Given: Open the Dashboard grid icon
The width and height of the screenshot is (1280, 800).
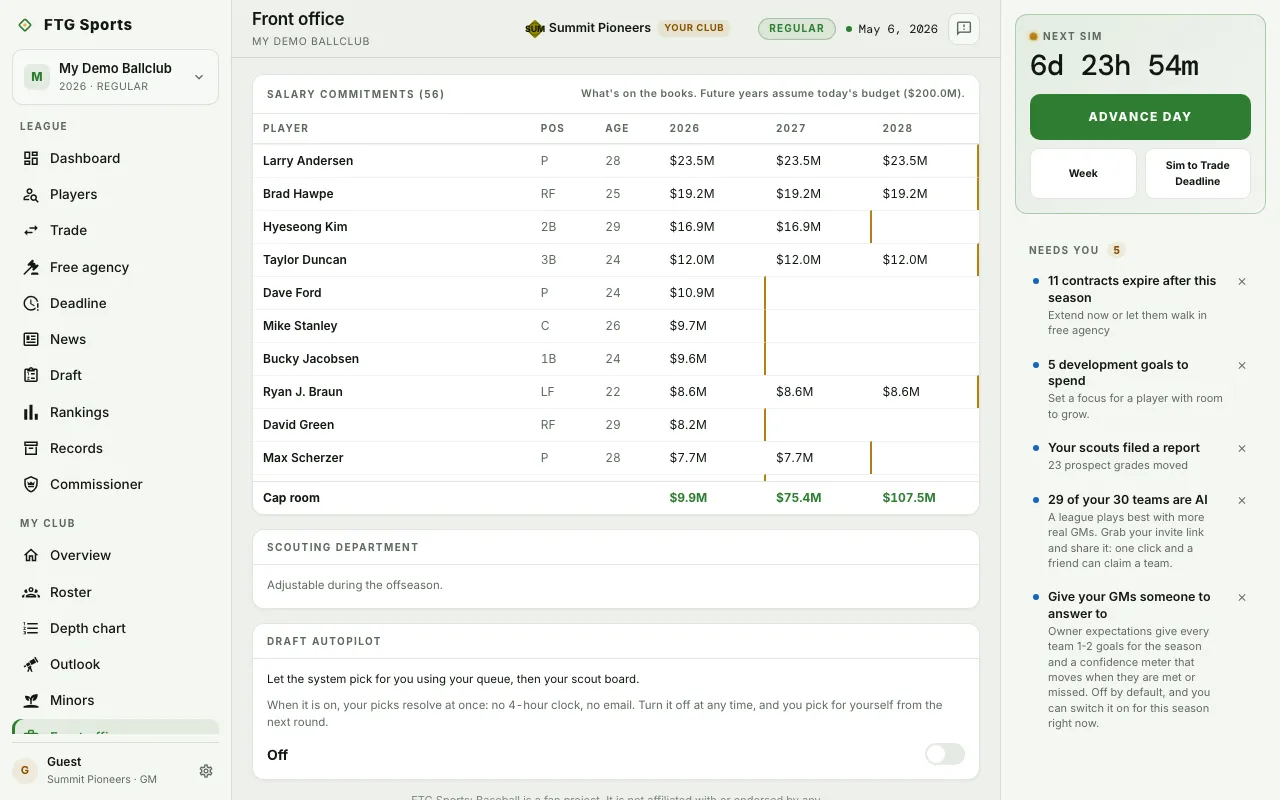Looking at the screenshot, I should point(31,158).
